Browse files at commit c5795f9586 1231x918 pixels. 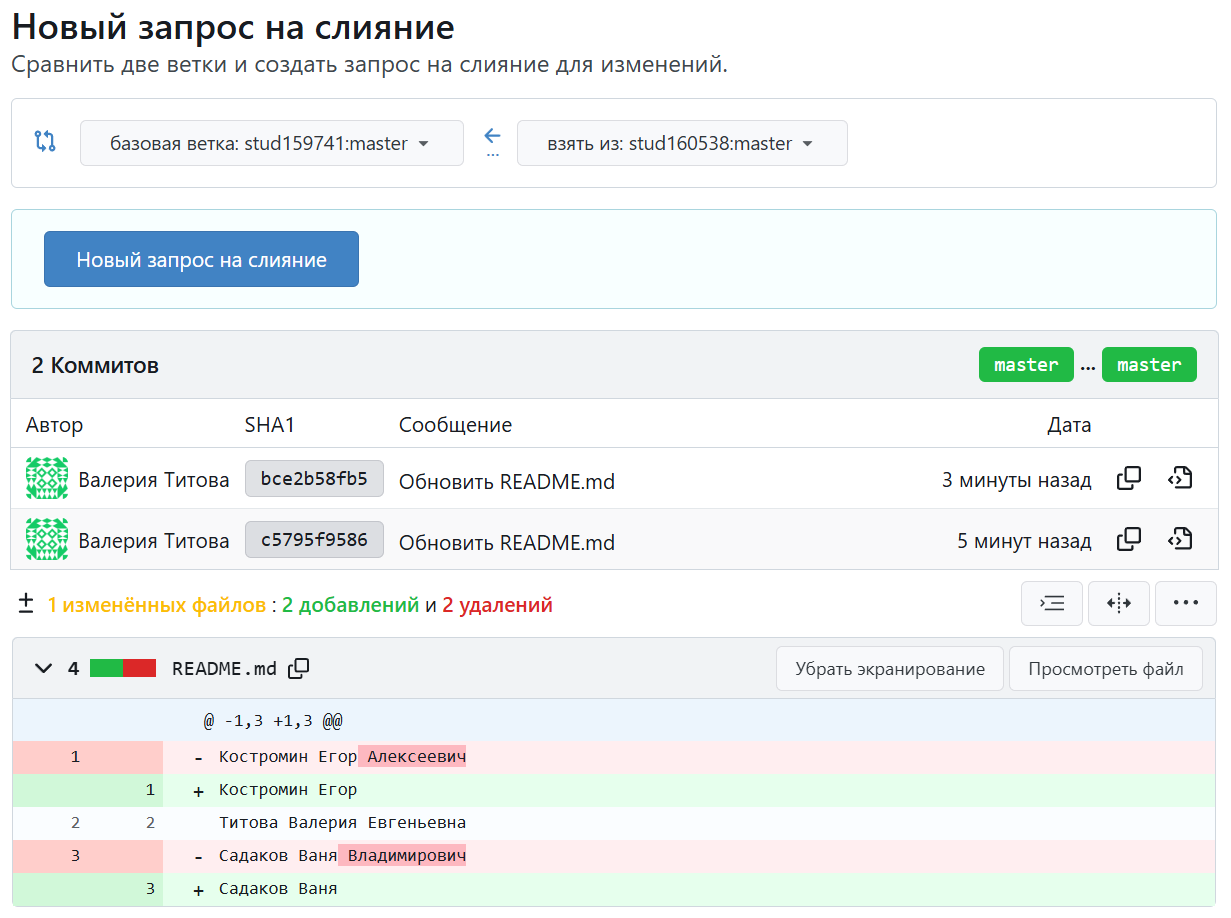1180,540
